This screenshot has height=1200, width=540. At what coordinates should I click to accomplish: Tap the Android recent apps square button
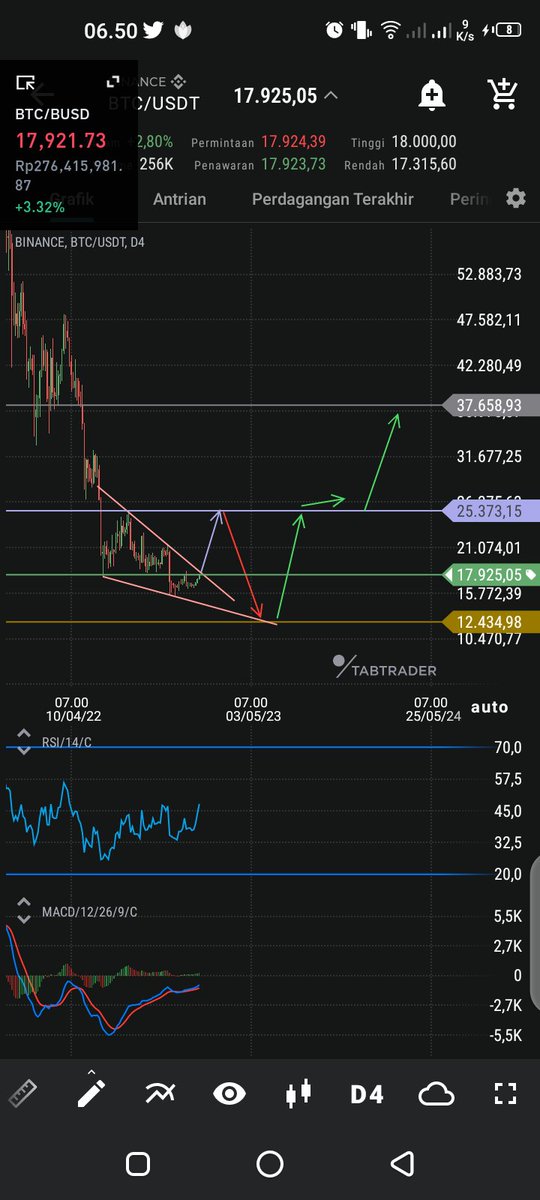(138, 1163)
